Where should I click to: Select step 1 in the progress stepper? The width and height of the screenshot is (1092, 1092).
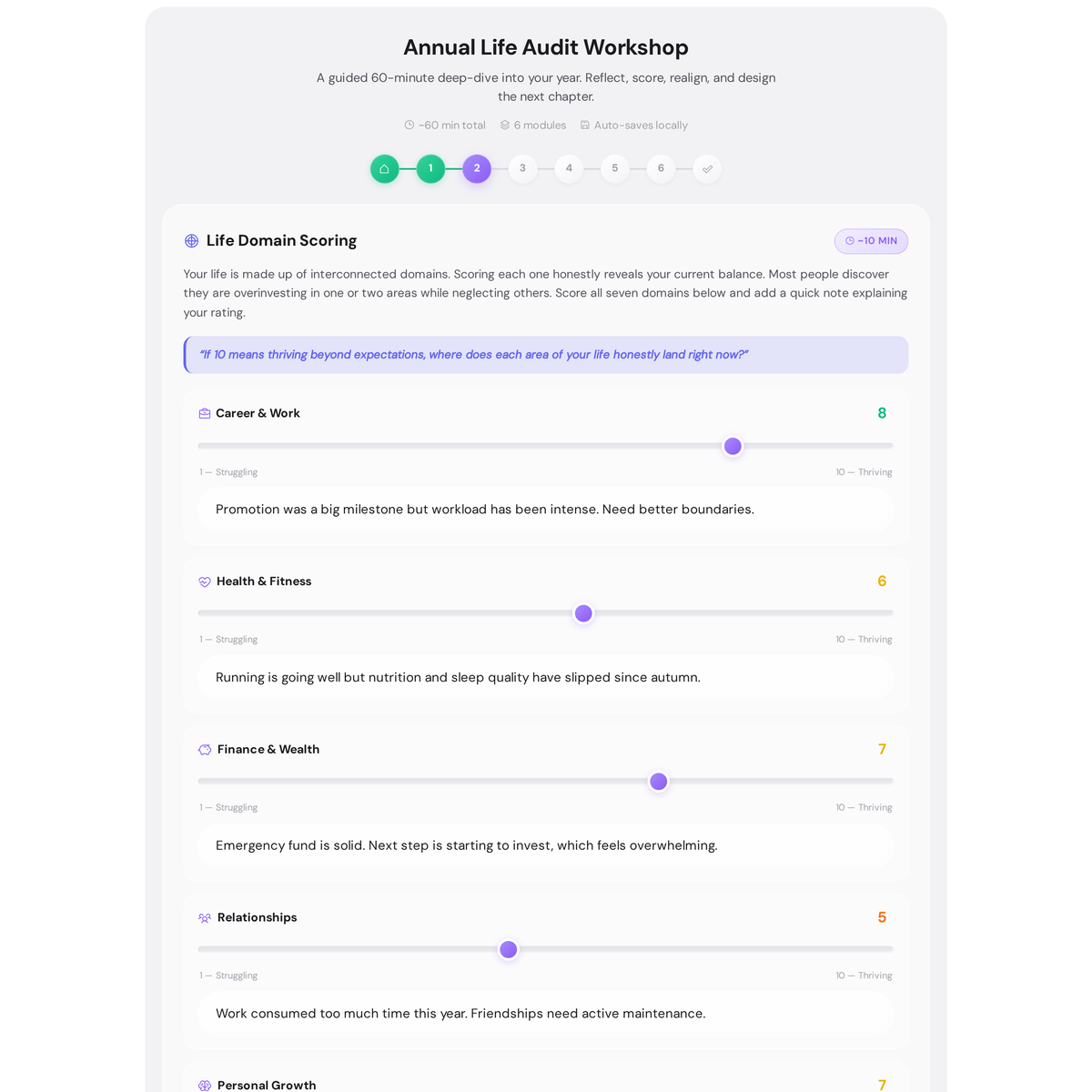430,168
